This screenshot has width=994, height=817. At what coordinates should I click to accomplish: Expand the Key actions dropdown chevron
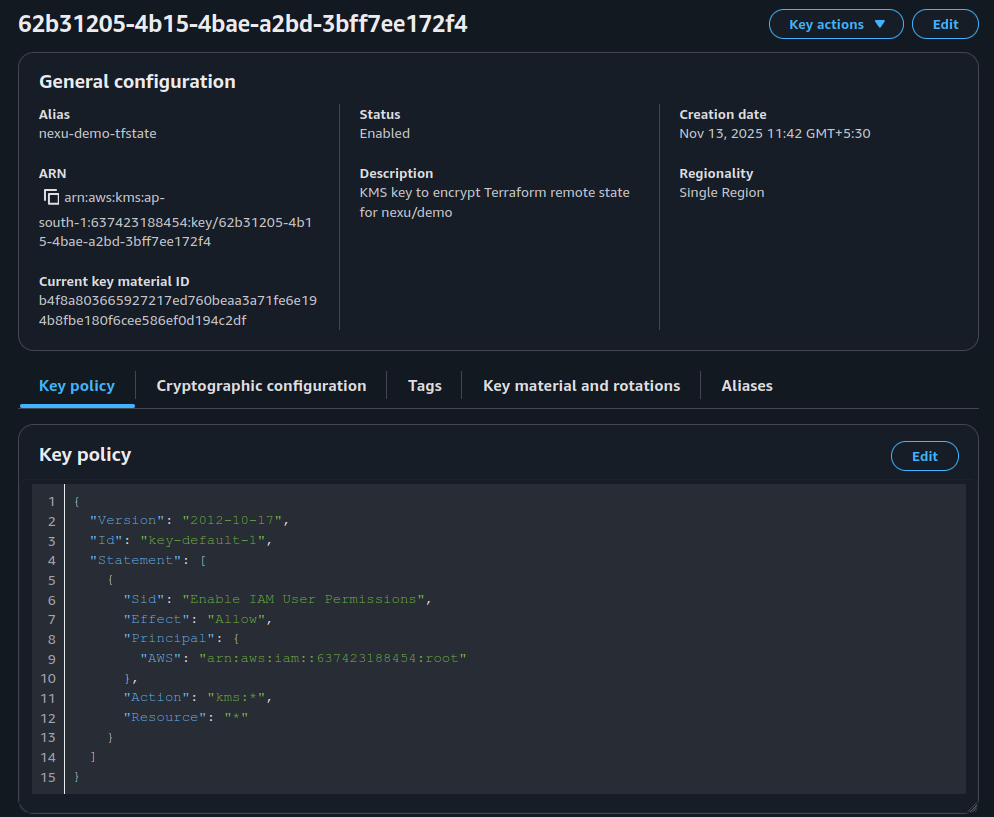(880, 24)
